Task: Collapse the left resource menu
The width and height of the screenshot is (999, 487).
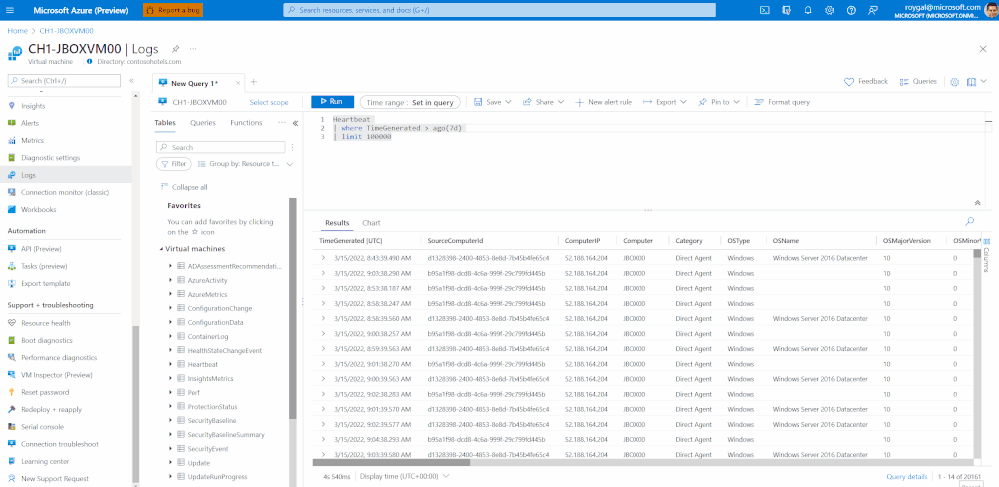Action: (x=131, y=81)
